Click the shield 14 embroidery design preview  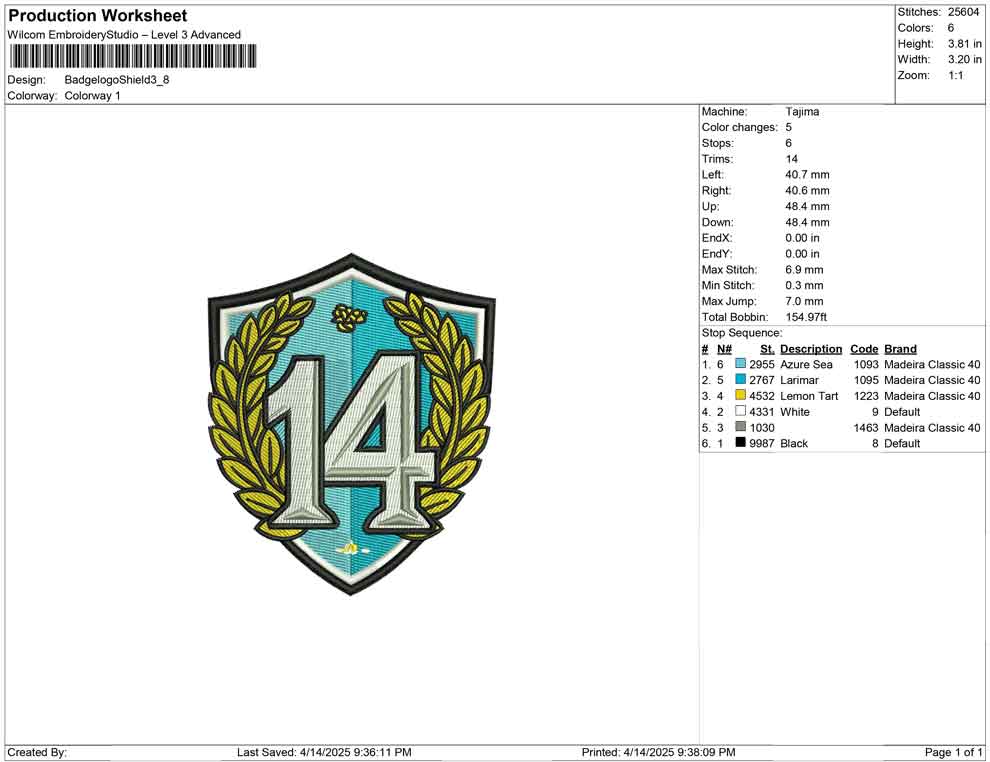click(352, 424)
